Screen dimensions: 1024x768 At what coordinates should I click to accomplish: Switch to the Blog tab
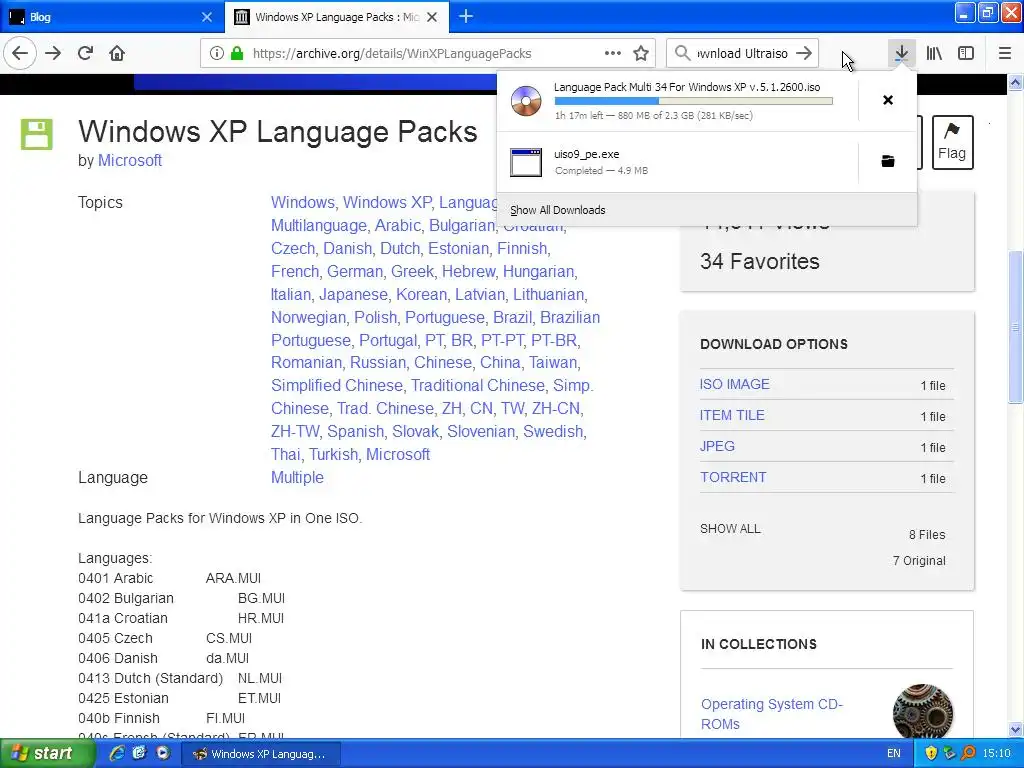point(112,17)
